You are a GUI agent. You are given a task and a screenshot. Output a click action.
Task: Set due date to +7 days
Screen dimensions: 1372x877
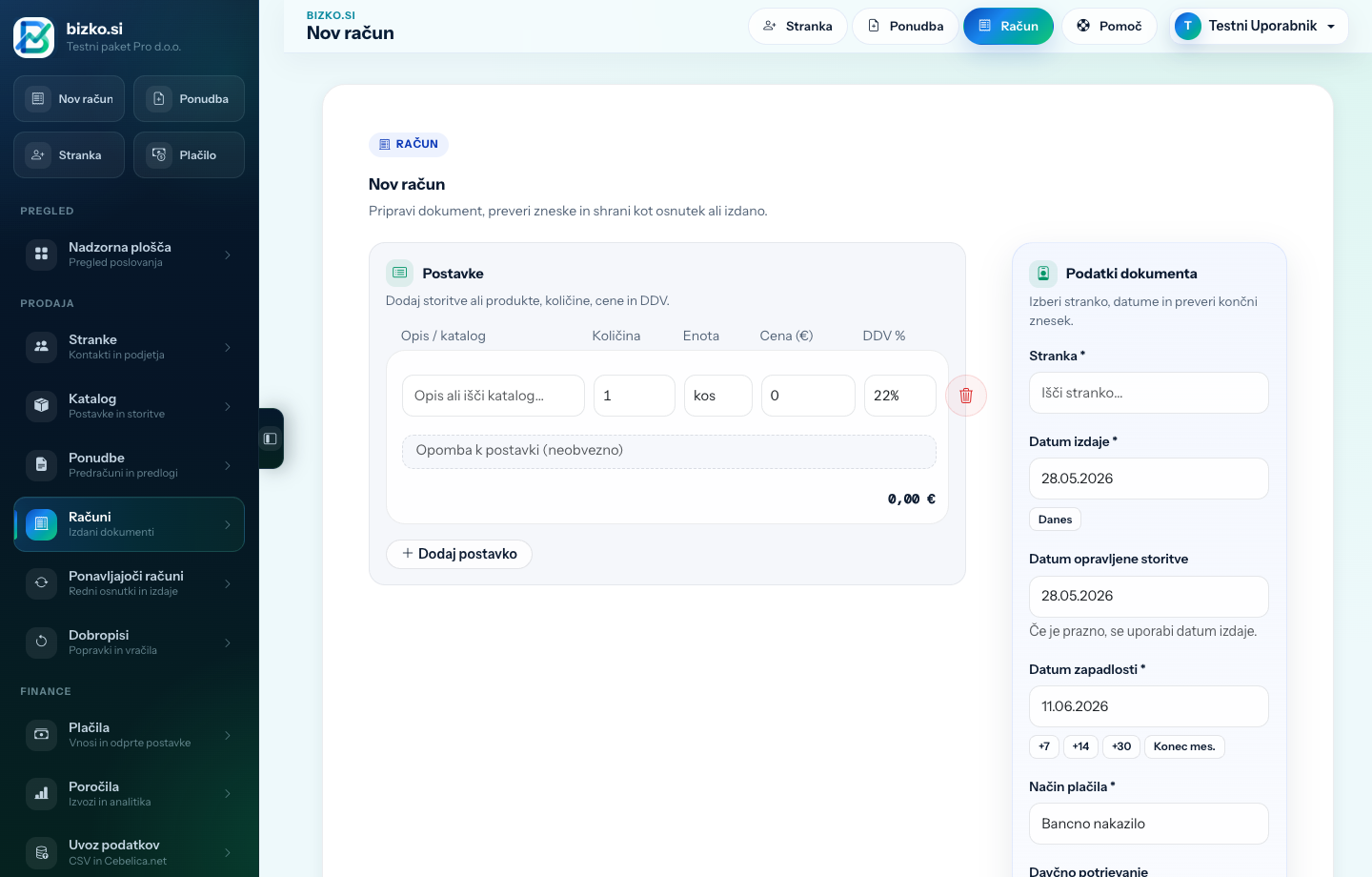pos(1044,746)
